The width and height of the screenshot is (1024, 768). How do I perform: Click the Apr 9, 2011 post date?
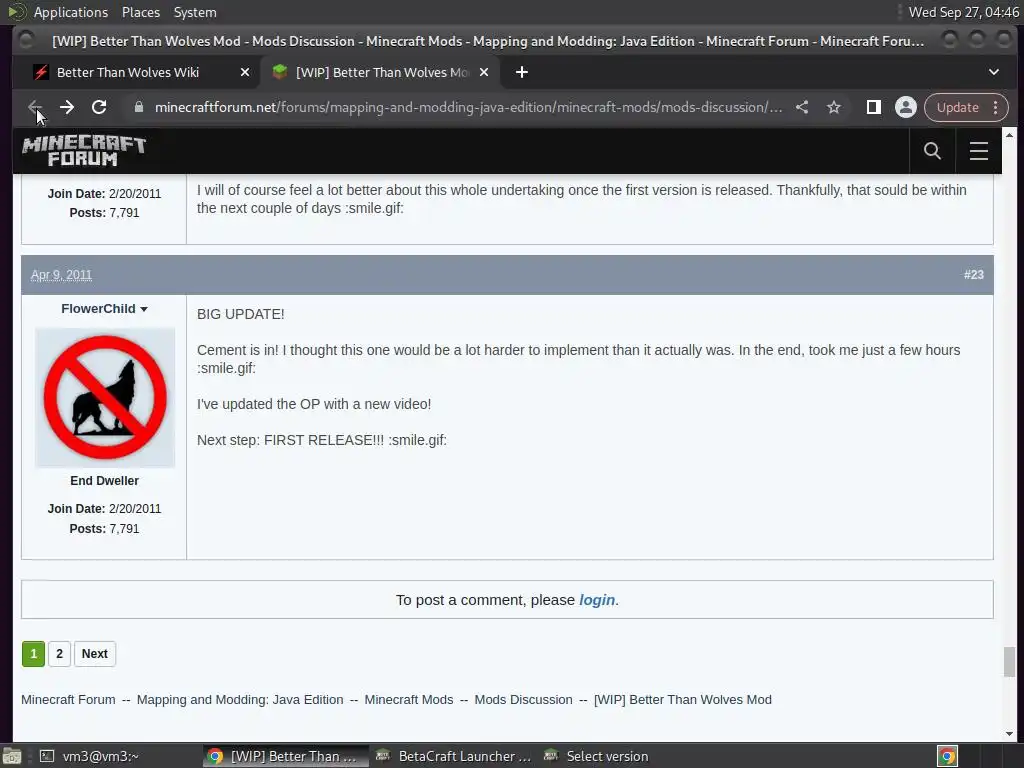61,275
